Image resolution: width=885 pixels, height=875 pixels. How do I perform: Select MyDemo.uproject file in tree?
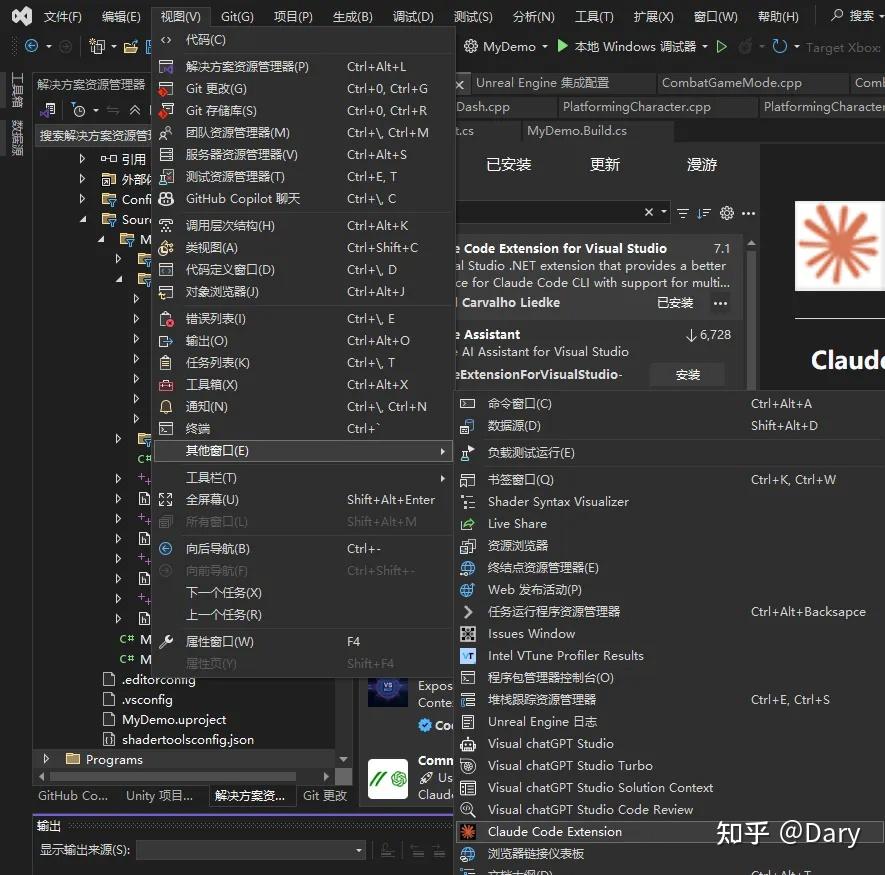174,720
